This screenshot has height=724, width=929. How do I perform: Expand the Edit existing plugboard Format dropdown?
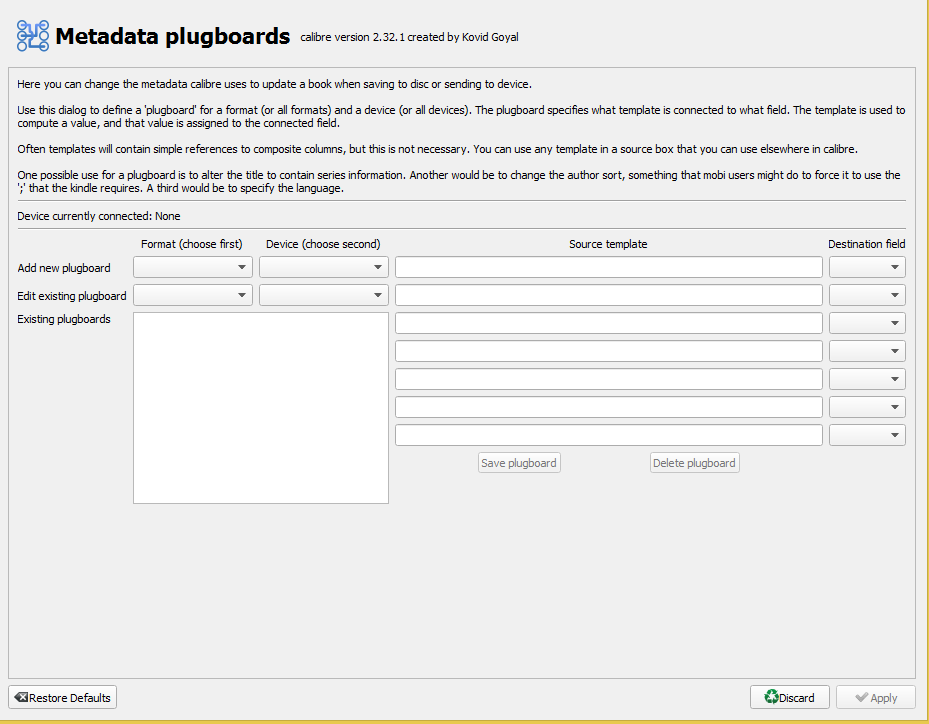pyautogui.click(x=193, y=295)
